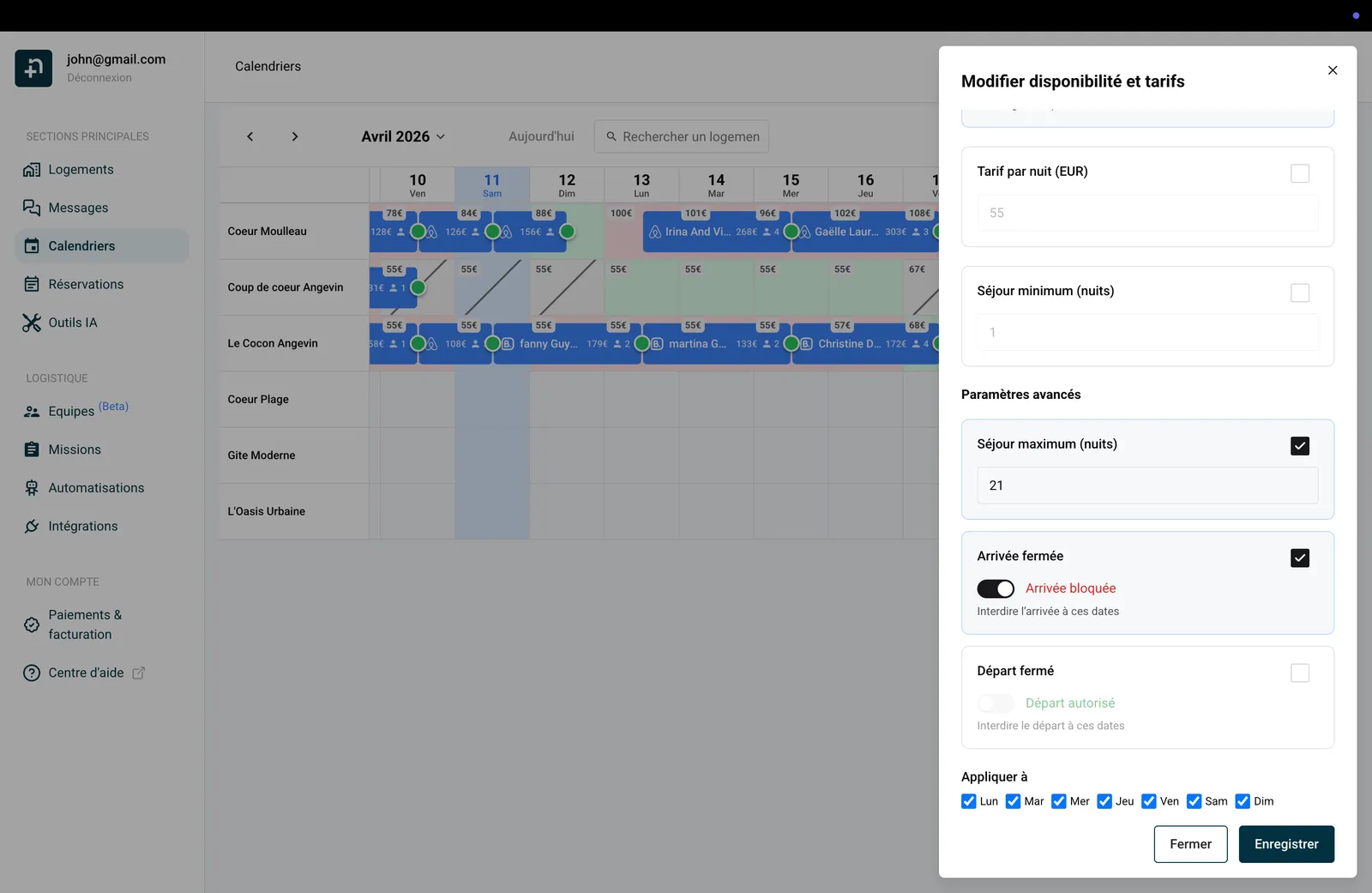
Task: Turn off the Arrivée bloquée toggle
Action: coord(996,588)
